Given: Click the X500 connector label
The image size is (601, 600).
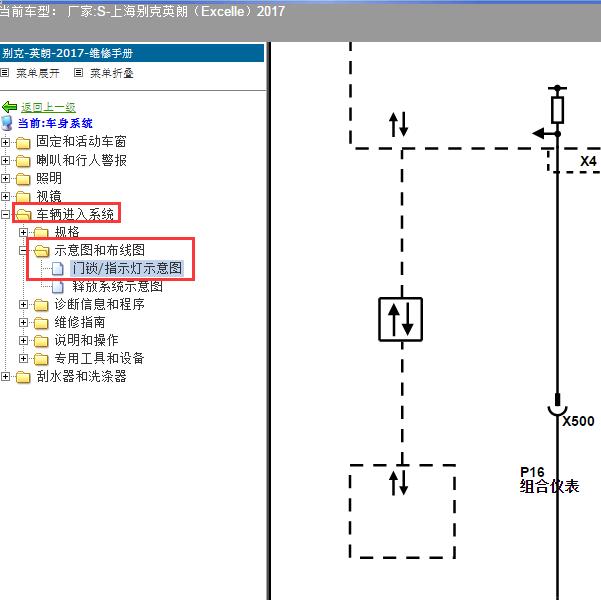Looking at the screenshot, I should tap(578, 421).
